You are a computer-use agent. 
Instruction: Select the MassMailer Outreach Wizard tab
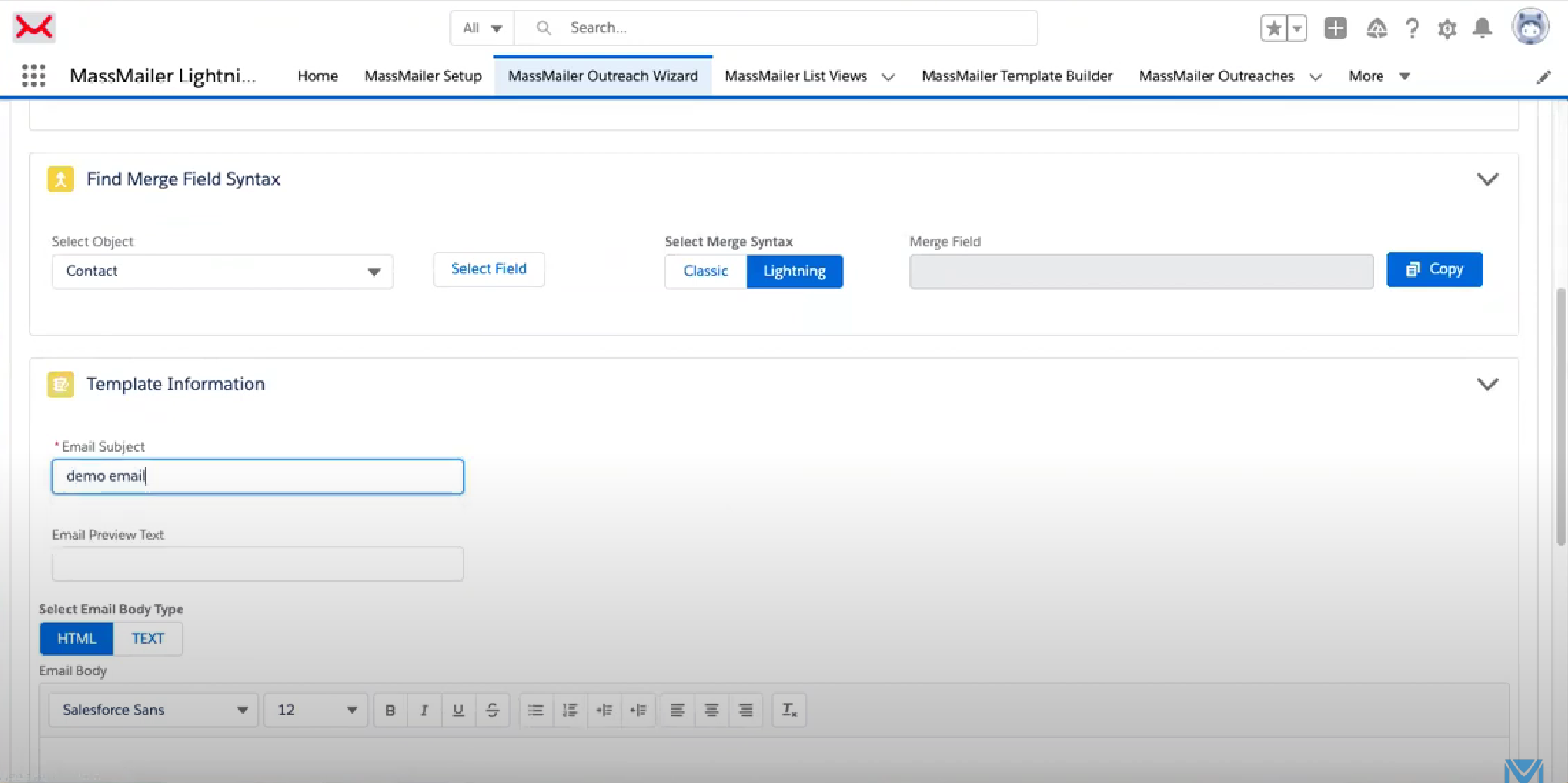tap(603, 76)
